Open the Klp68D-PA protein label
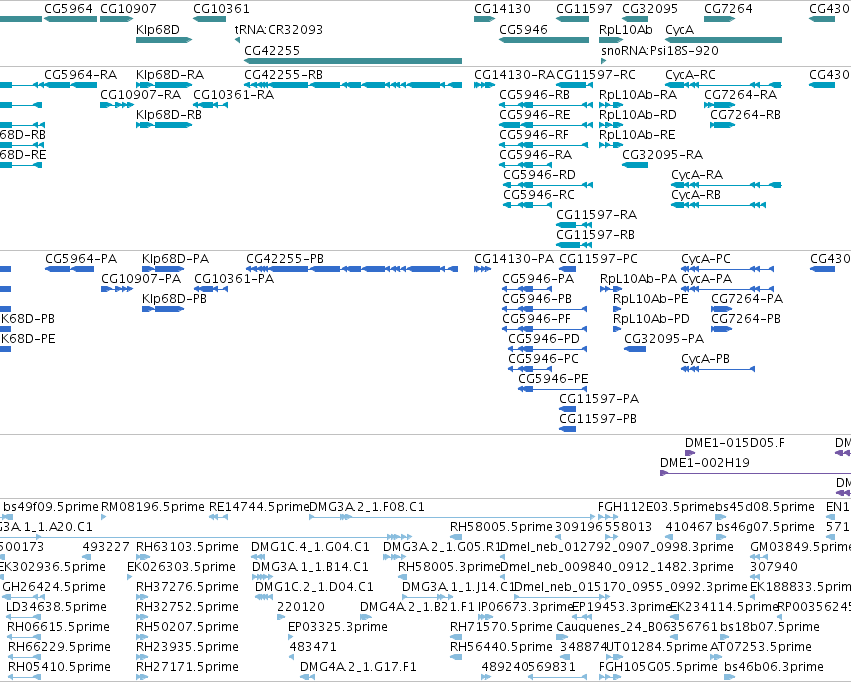Screen dimensions: 851x682 pos(175,259)
